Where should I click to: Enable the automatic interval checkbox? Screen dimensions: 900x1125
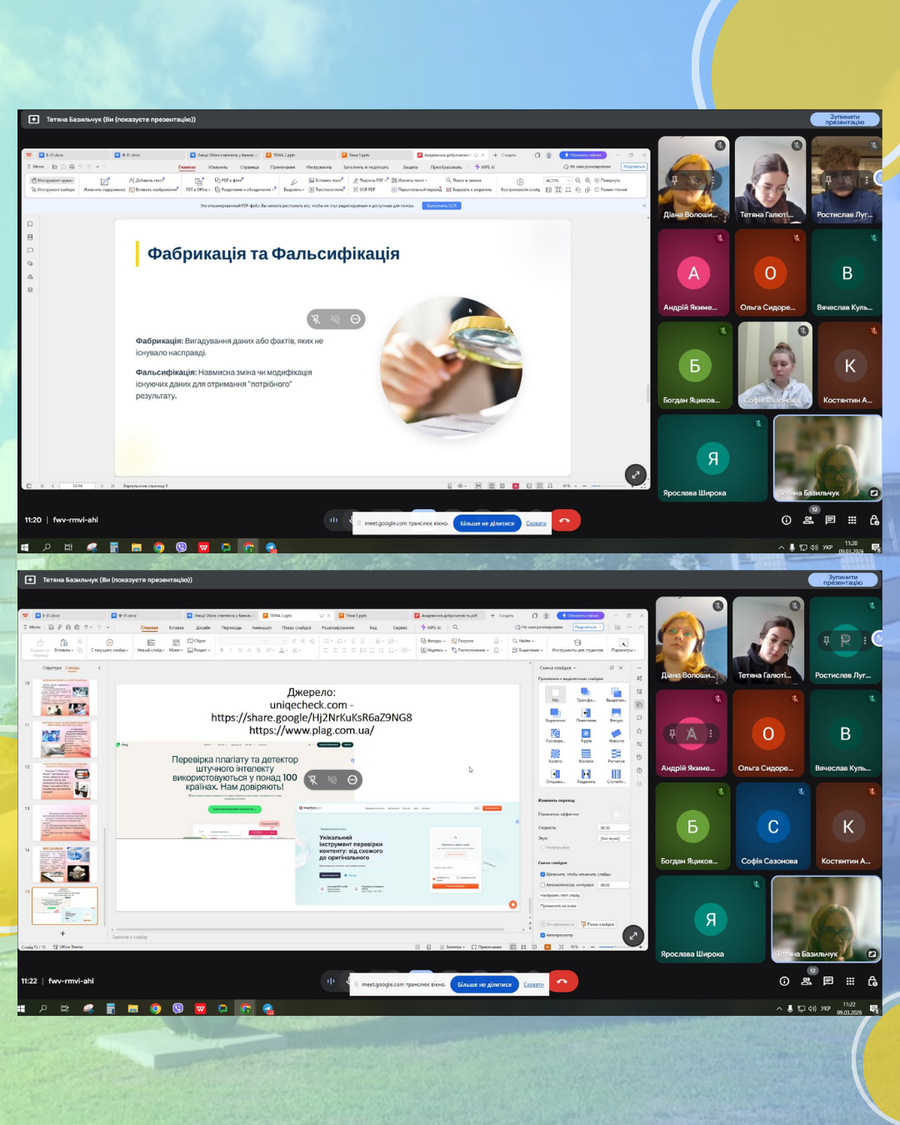coord(543,884)
